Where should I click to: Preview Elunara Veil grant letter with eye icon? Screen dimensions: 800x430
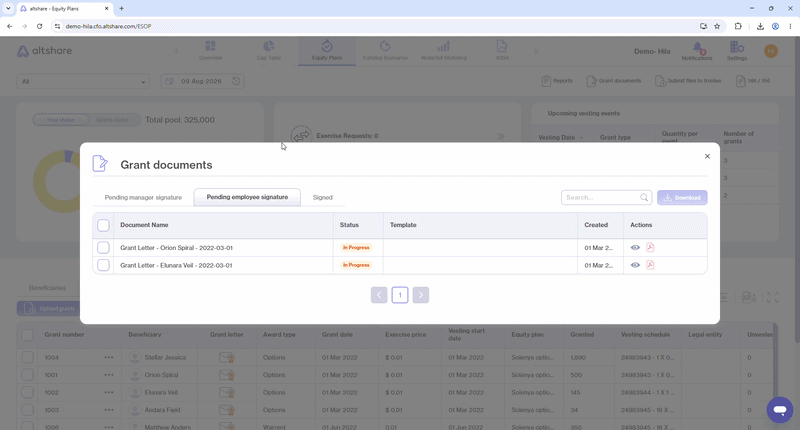coord(635,265)
